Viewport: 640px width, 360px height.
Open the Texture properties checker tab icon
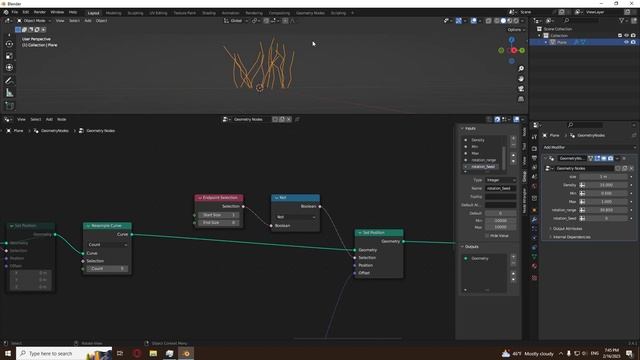[534, 278]
